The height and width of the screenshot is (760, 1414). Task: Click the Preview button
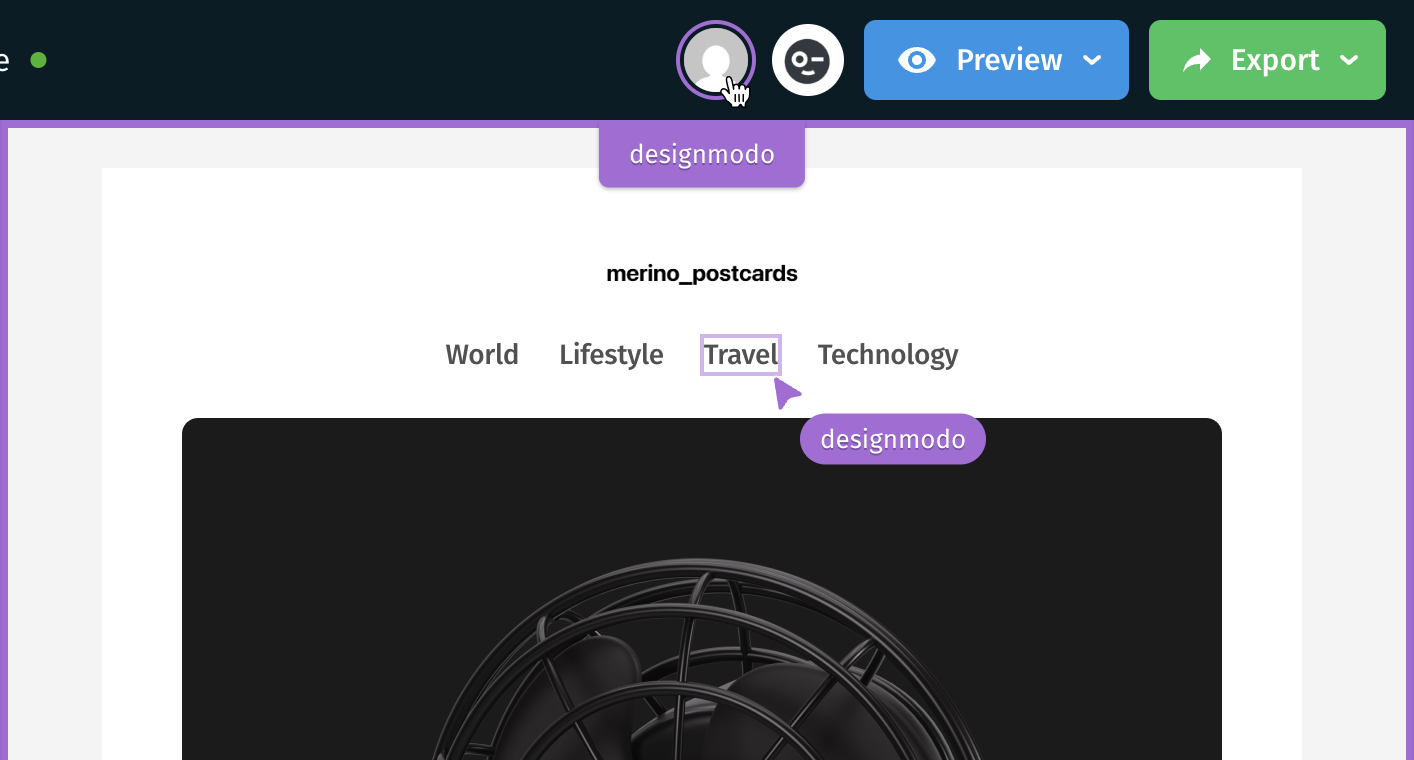(996, 60)
